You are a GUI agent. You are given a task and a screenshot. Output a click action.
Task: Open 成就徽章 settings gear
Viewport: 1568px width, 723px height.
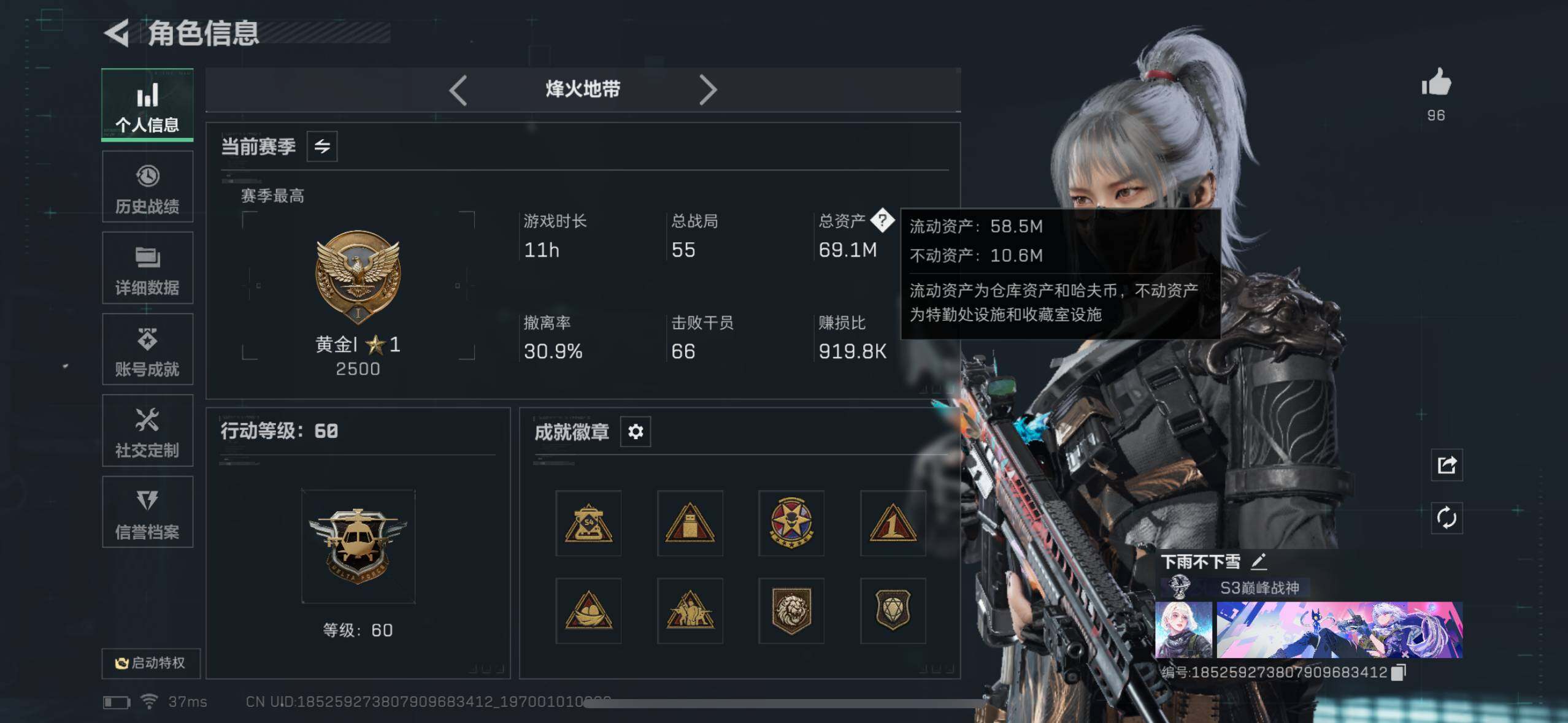[x=636, y=432]
